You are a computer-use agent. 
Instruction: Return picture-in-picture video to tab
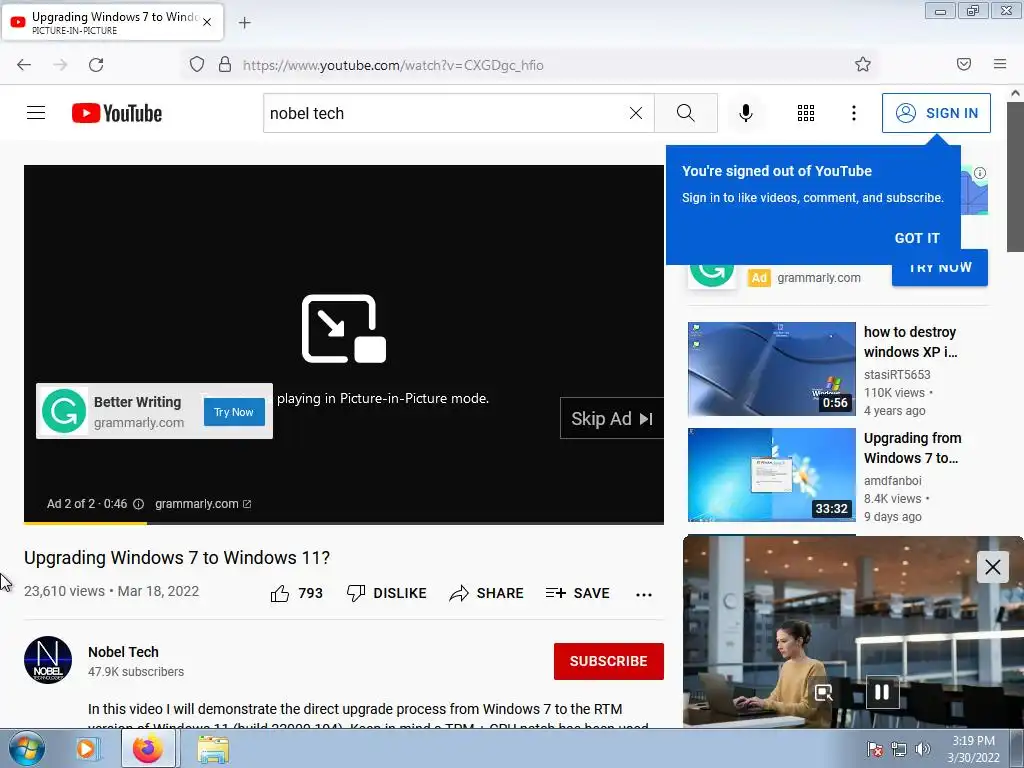(824, 692)
